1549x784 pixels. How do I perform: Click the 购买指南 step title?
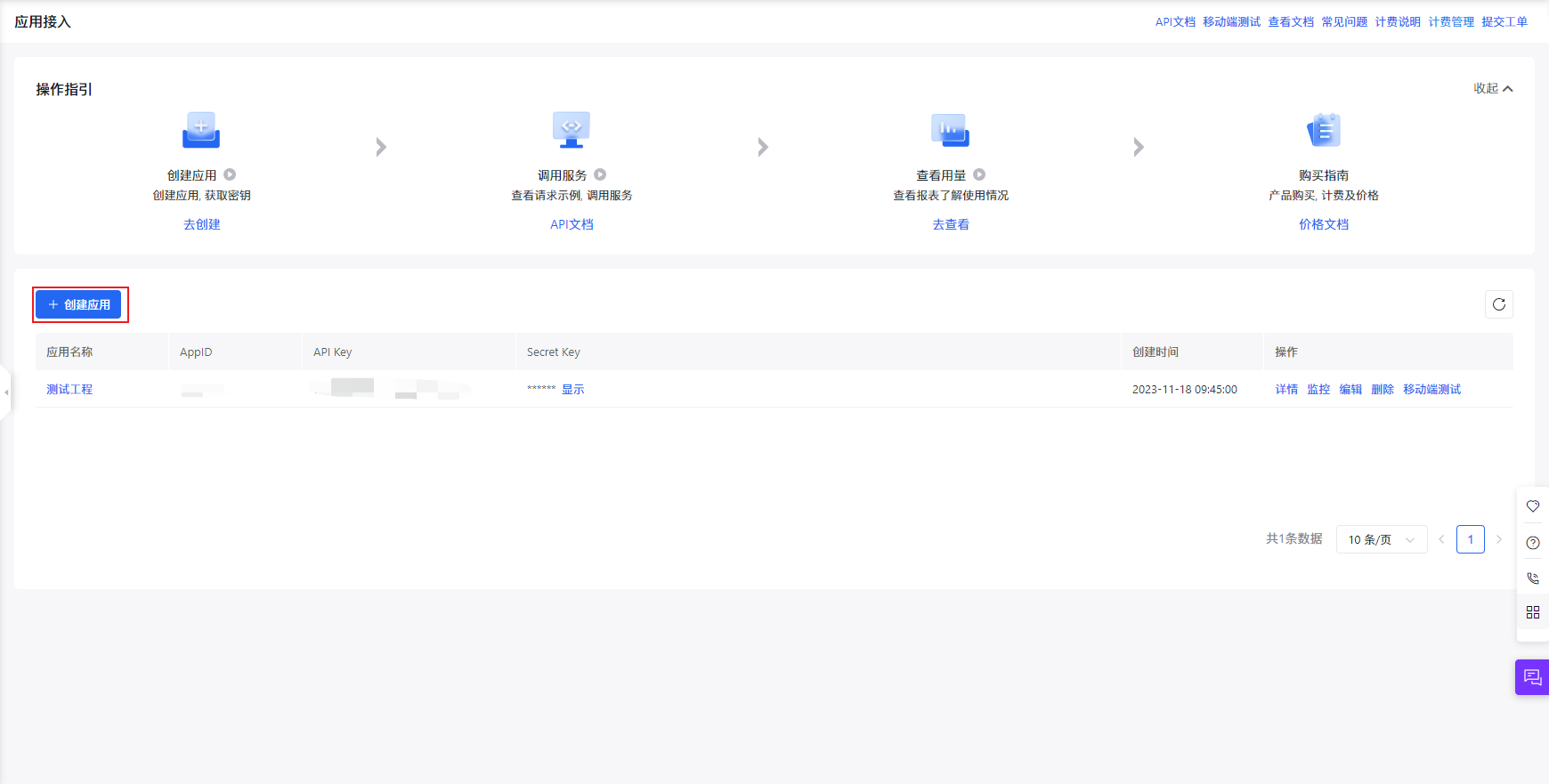[1324, 175]
